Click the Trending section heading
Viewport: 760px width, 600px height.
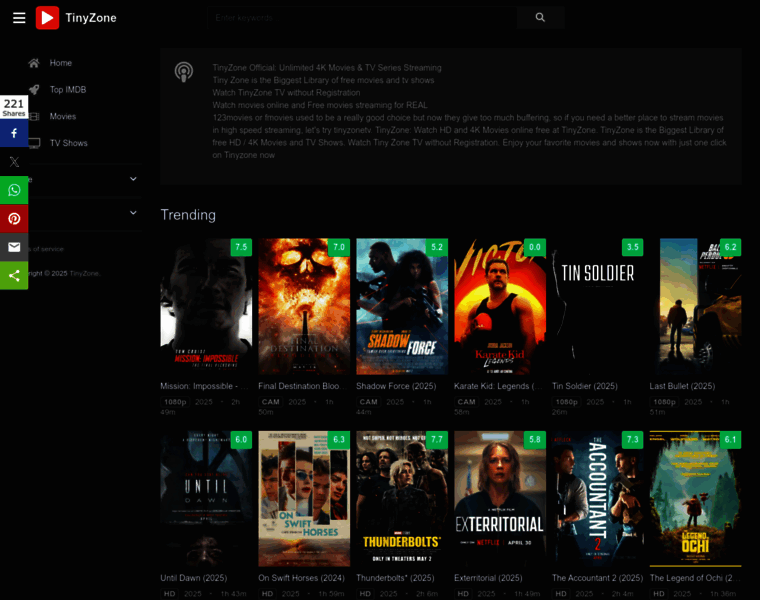(188, 215)
